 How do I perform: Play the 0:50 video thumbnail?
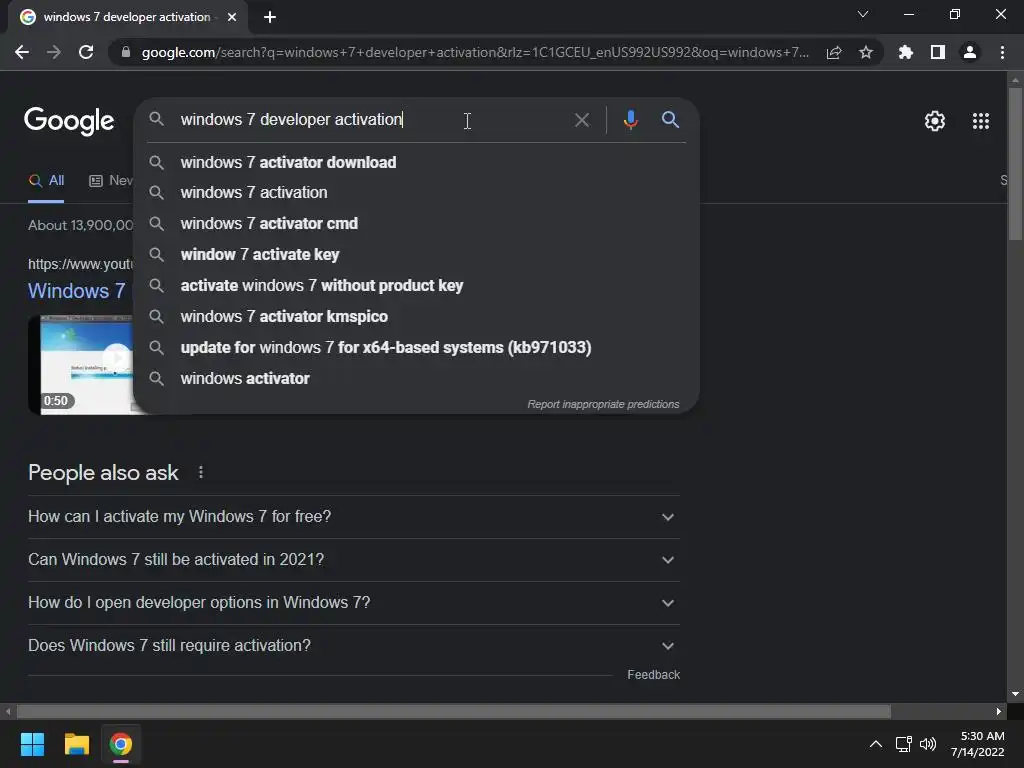tap(81, 364)
